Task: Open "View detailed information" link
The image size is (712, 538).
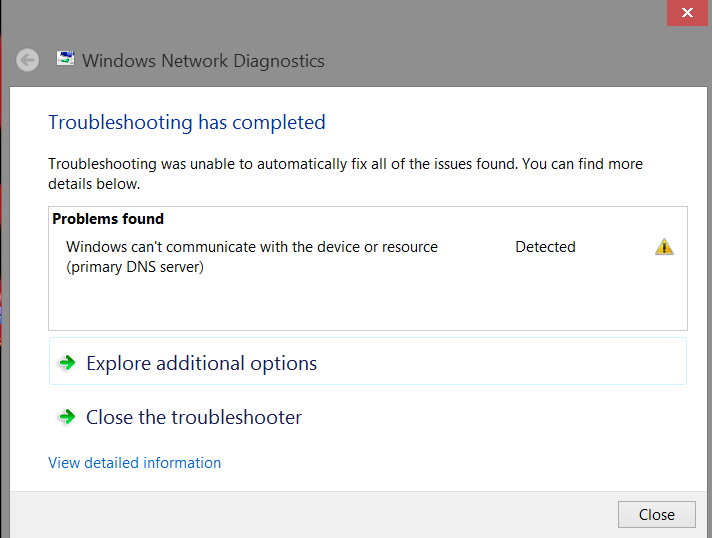Action: [x=135, y=463]
